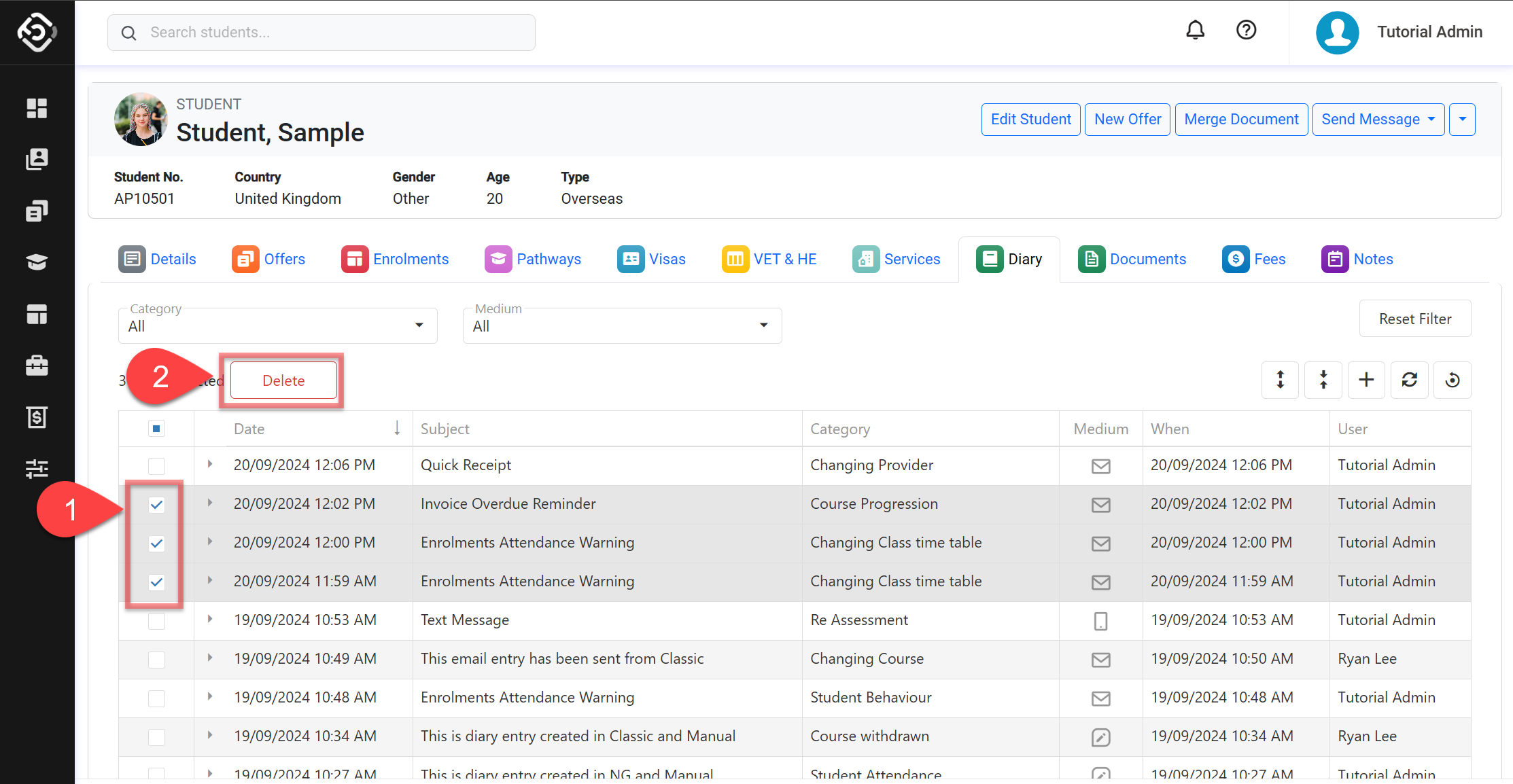This screenshot has width=1513, height=784.
Task: Open the Notes tab
Action: [x=1357, y=260]
